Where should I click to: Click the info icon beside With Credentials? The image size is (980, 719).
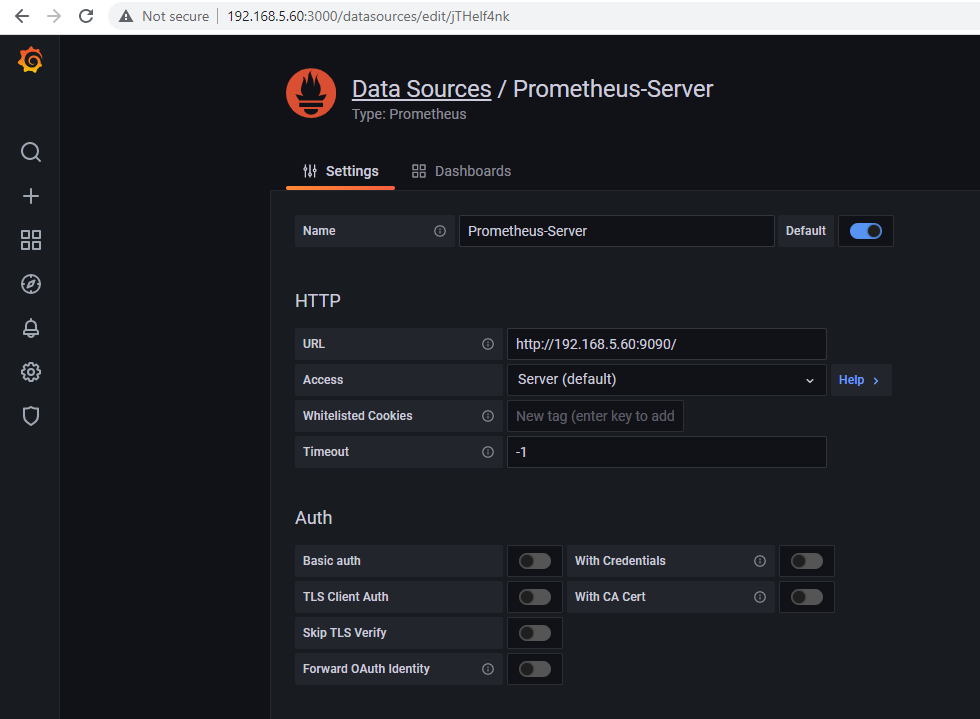click(x=760, y=561)
